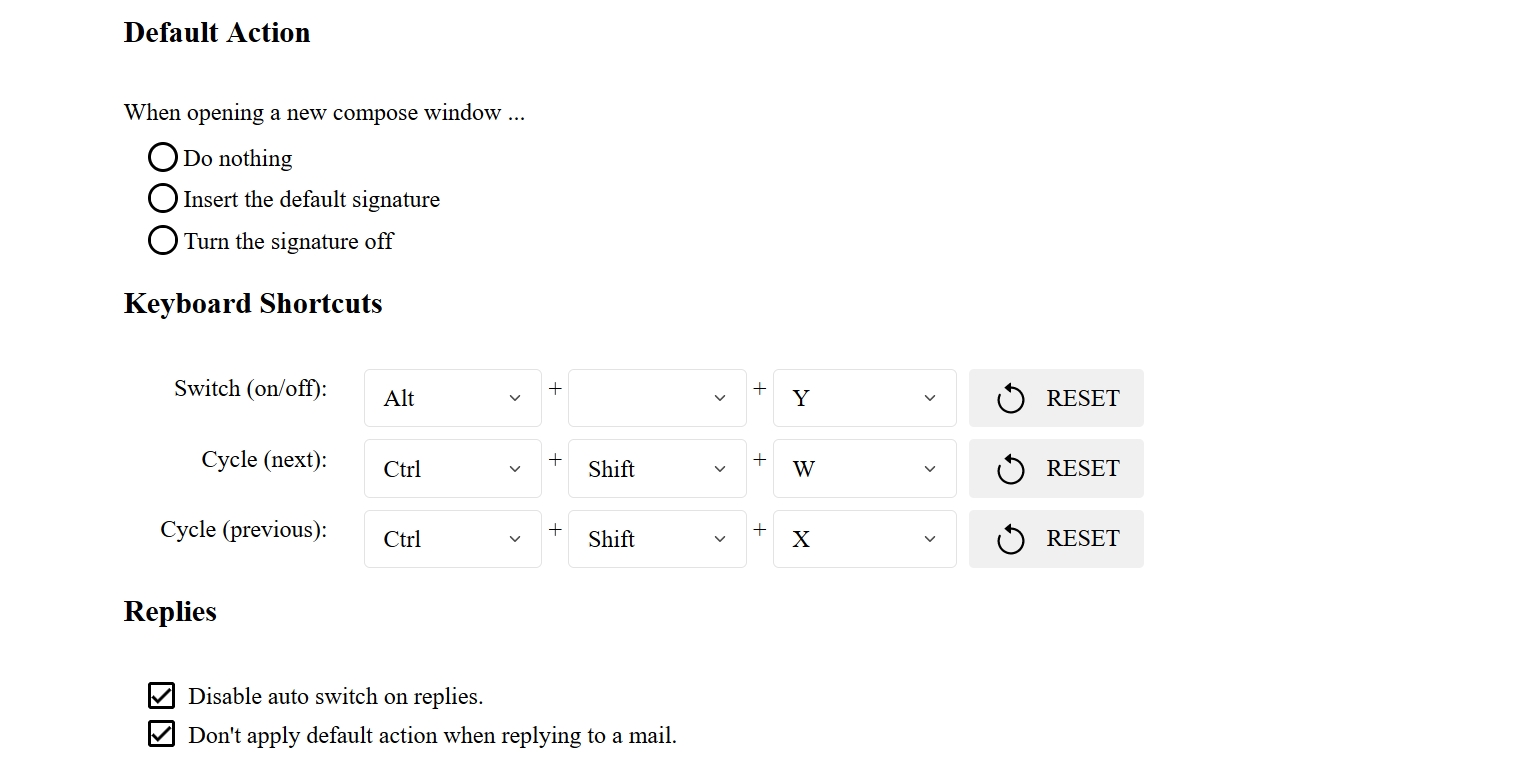Toggle Don't apply default action when replying checkbox
The height and width of the screenshot is (770, 1526).
point(161,734)
